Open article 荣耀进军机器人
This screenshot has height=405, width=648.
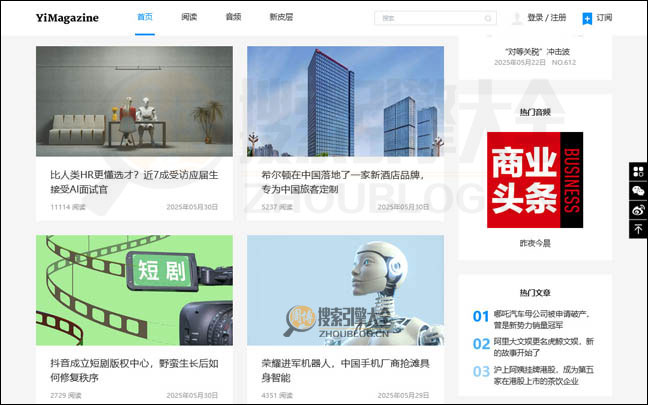click(x=345, y=371)
